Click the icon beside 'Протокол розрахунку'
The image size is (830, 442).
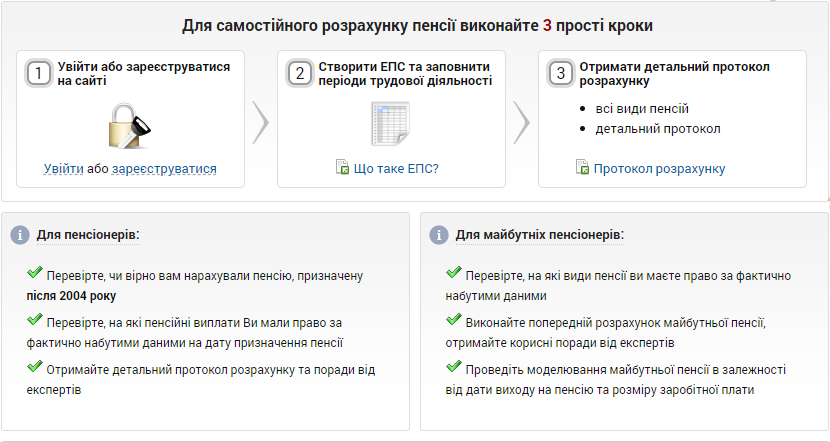(583, 168)
